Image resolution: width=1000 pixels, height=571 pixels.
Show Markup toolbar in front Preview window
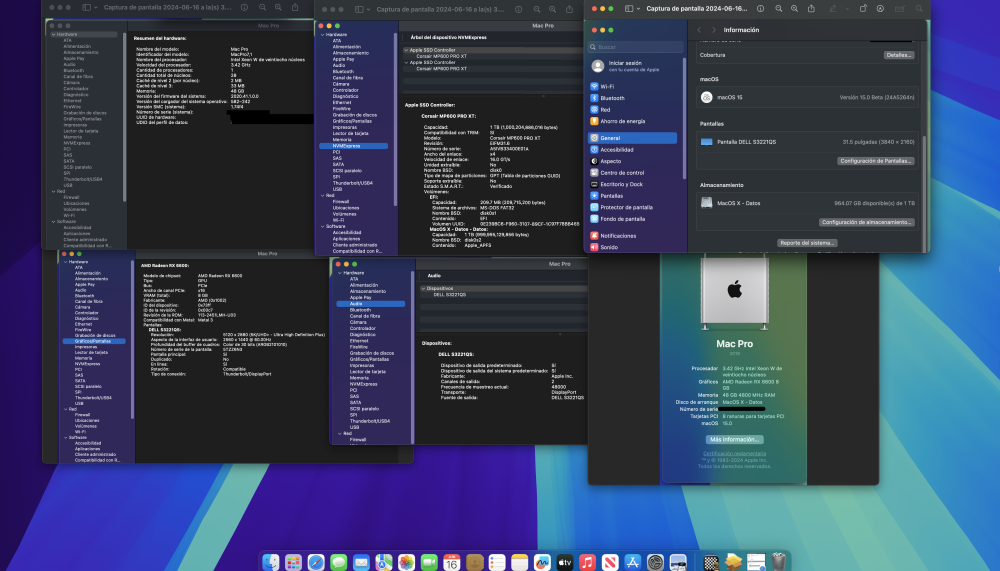[x=880, y=9]
